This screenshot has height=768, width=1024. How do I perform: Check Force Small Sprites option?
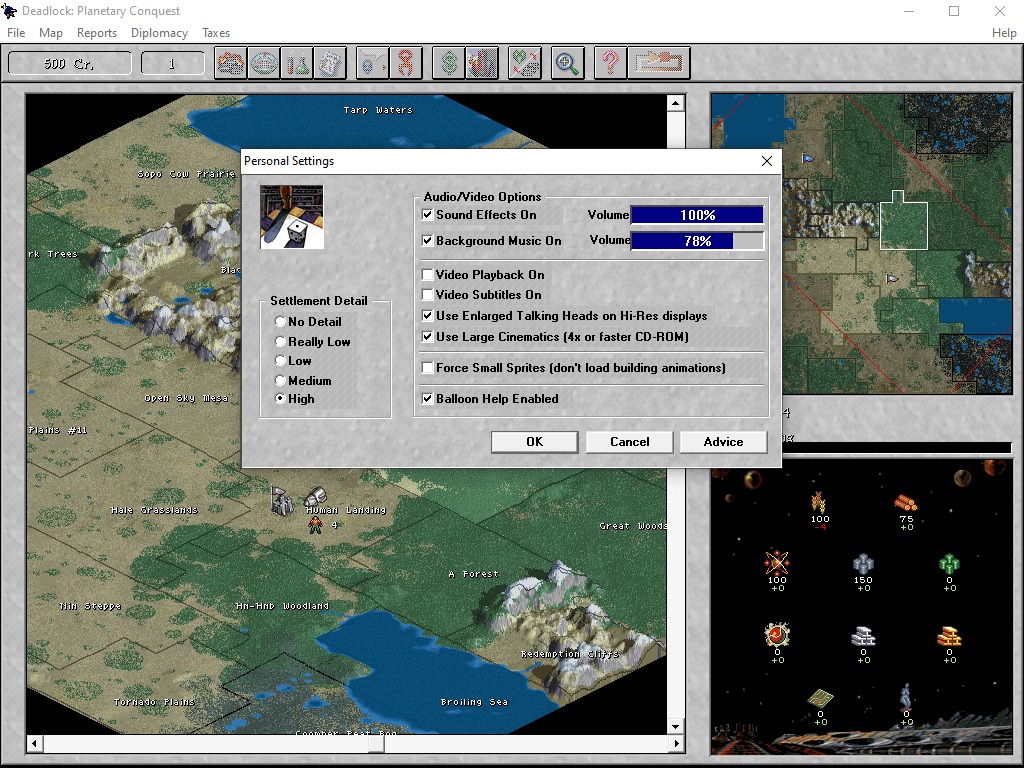click(x=428, y=368)
